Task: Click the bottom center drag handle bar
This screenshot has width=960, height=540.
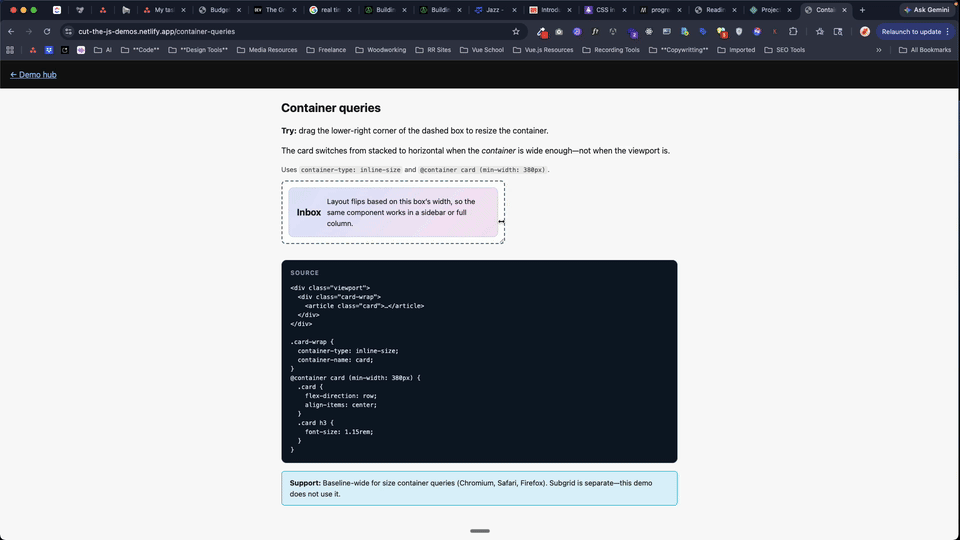Action: tap(480, 531)
